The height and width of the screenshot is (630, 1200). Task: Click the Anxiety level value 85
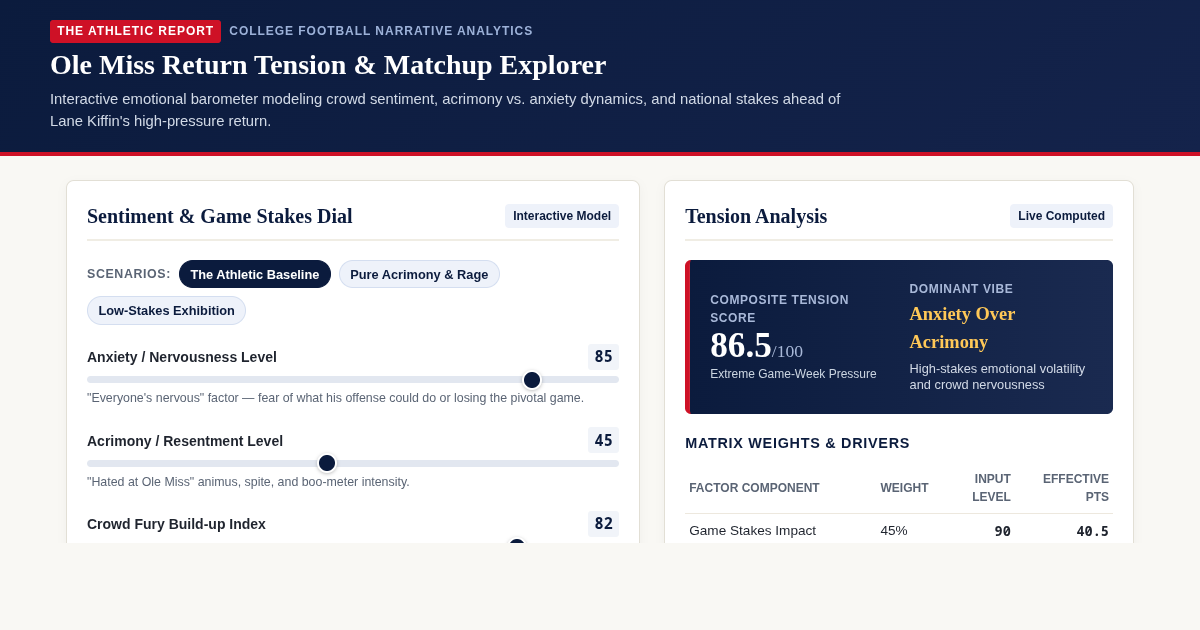(603, 357)
